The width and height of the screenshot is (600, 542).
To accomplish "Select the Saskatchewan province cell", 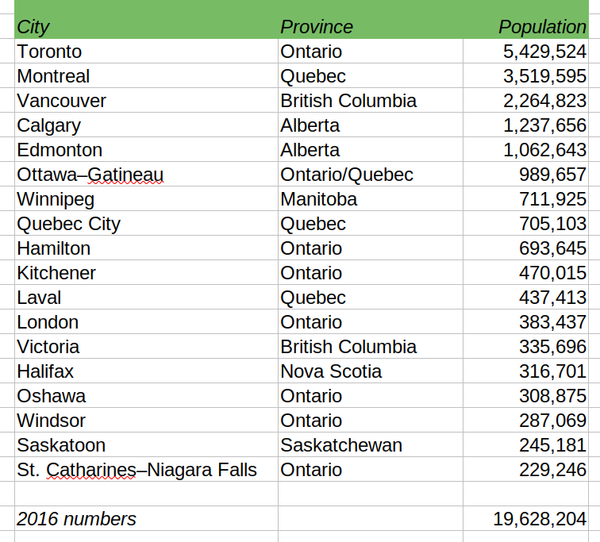I will point(371,445).
